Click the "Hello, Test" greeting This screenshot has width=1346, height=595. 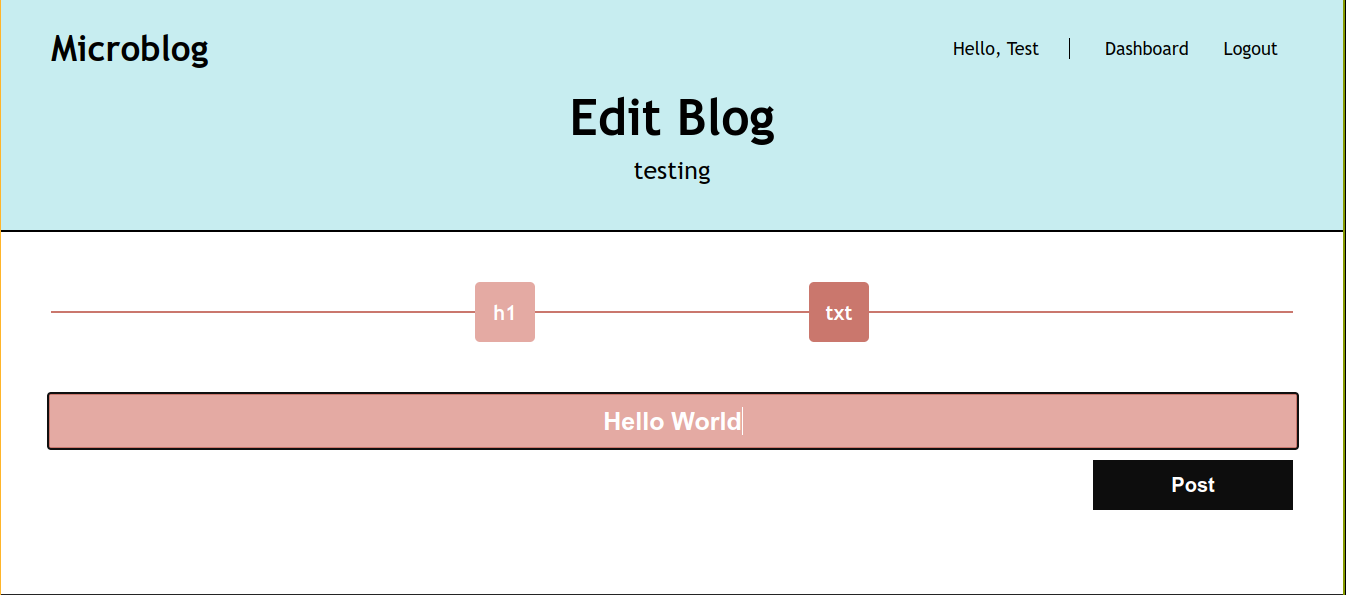pos(995,49)
